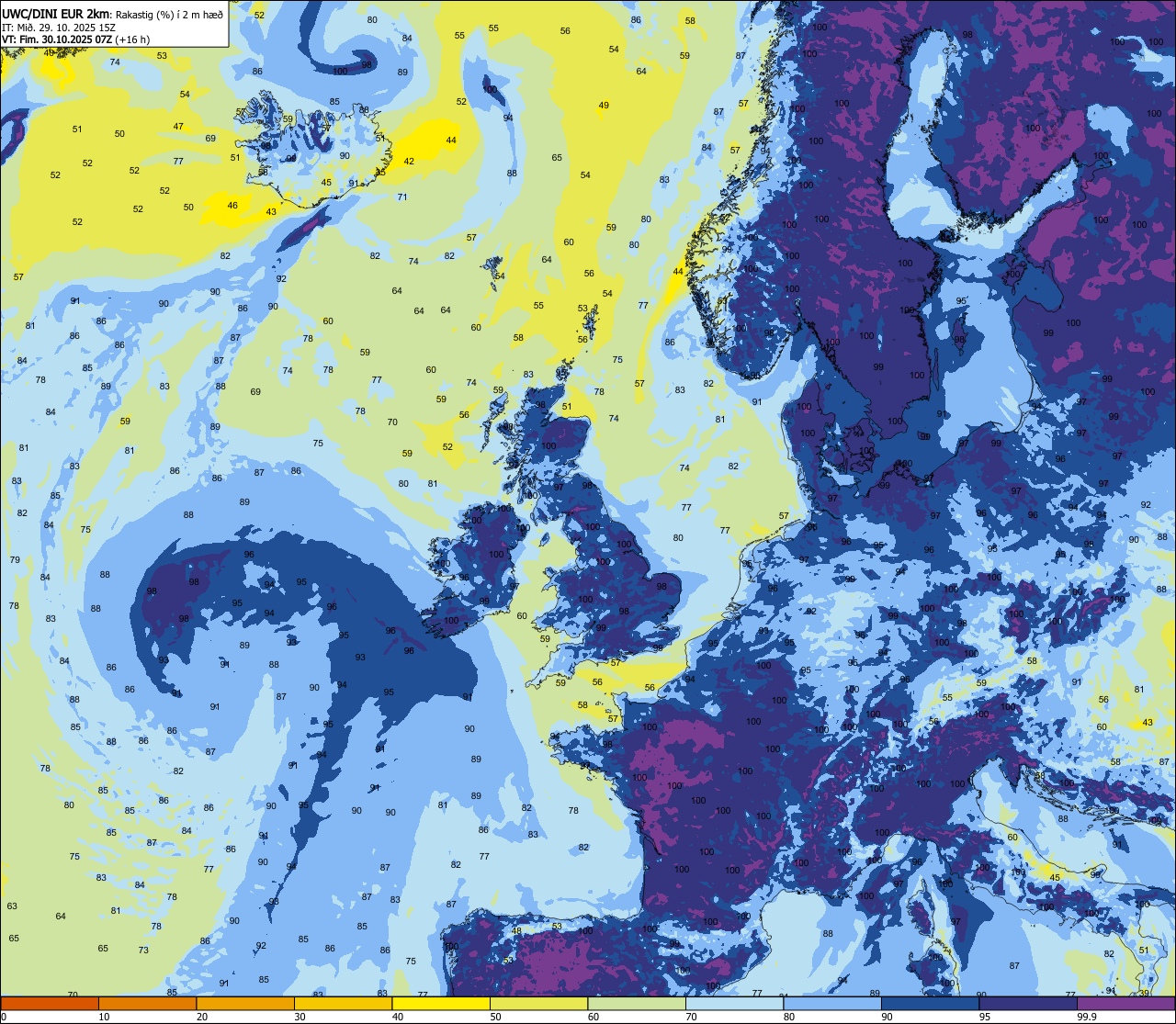
Task: Click the dark orange 0–10 legend segment
Action: pyautogui.click(x=50, y=1003)
